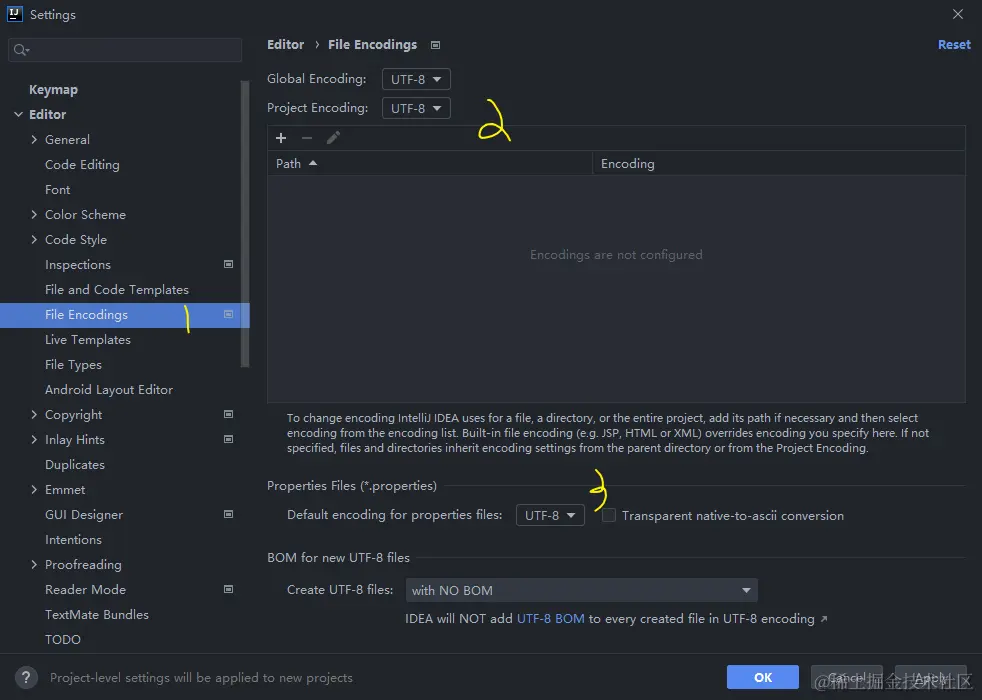The height and width of the screenshot is (700, 982).
Task: Open the Create UTF-8 files dropdown
Action: pyautogui.click(x=581, y=590)
